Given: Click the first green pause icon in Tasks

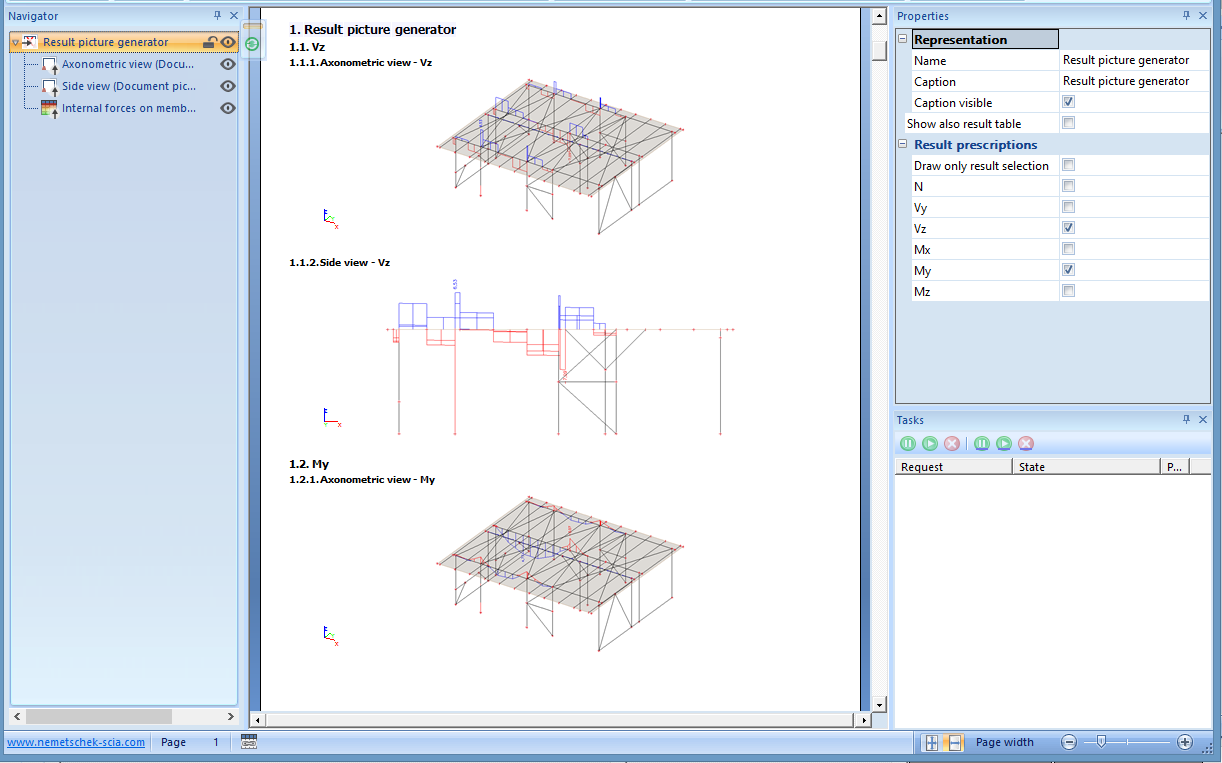Looking at the screenshot, I should click(x=907, y=443).
